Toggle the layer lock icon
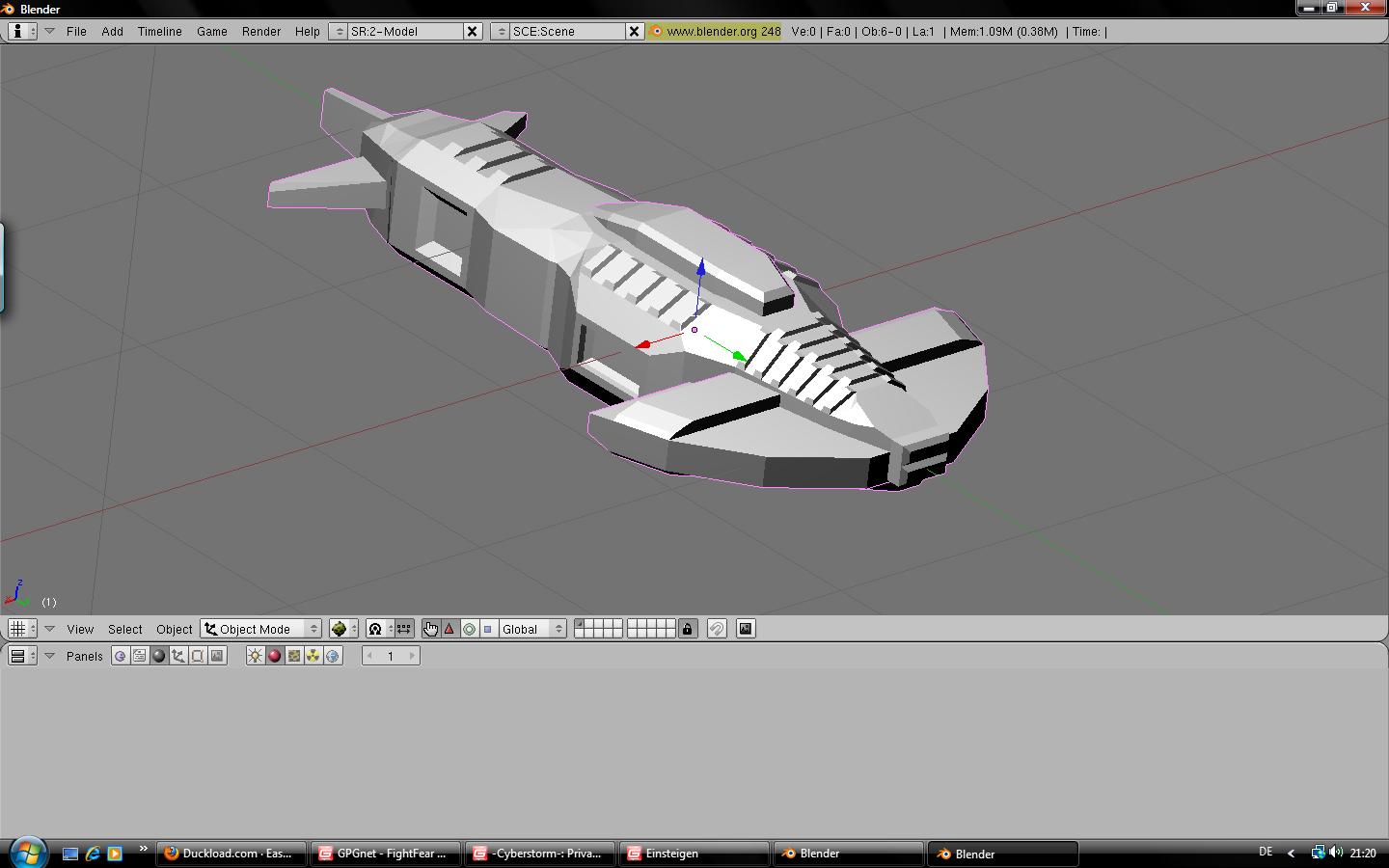 click(x=687, y=629)
